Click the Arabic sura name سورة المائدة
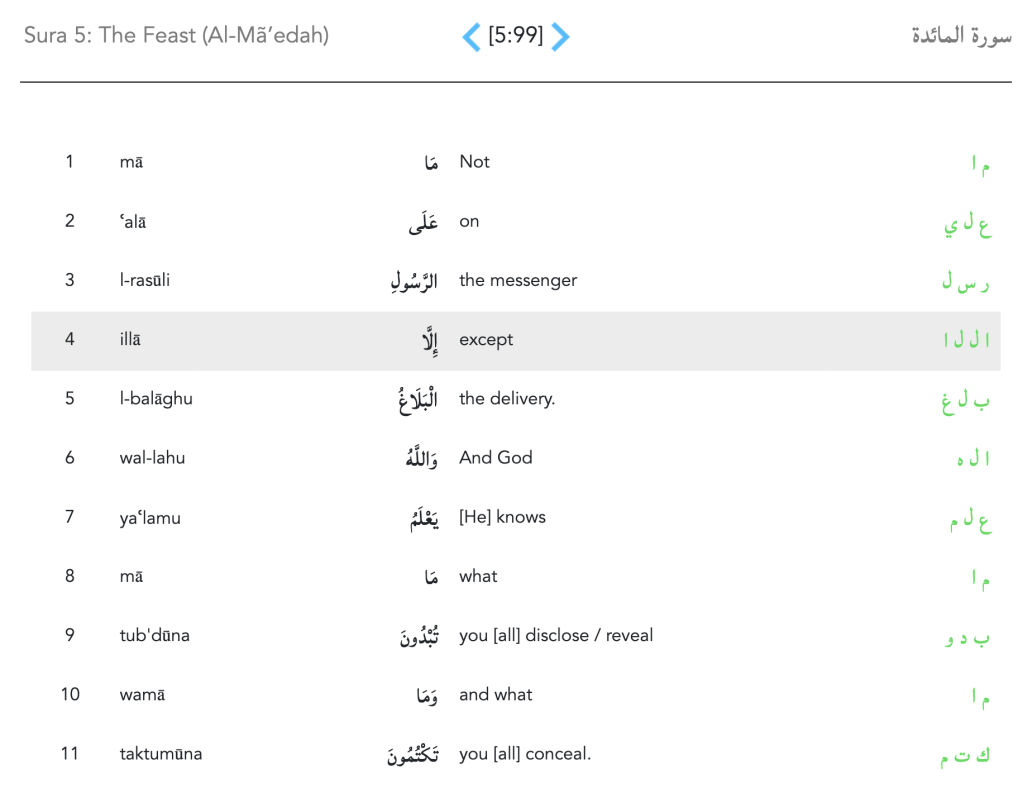1023x793 pixels. [x=961, y=37]
